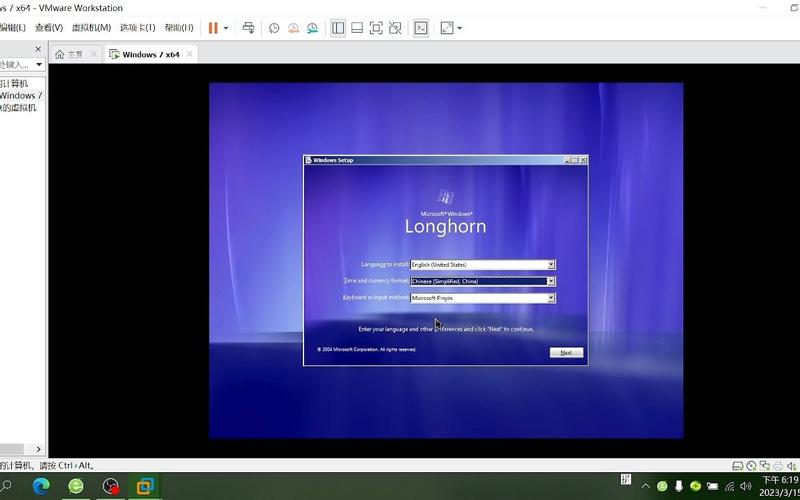Click the IME language indicator in taskbar

click(x=626, y=480)
